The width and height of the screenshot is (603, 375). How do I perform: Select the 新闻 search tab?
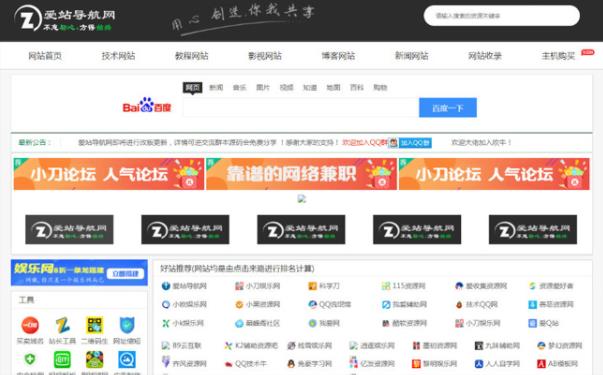[x=216, y=88]
